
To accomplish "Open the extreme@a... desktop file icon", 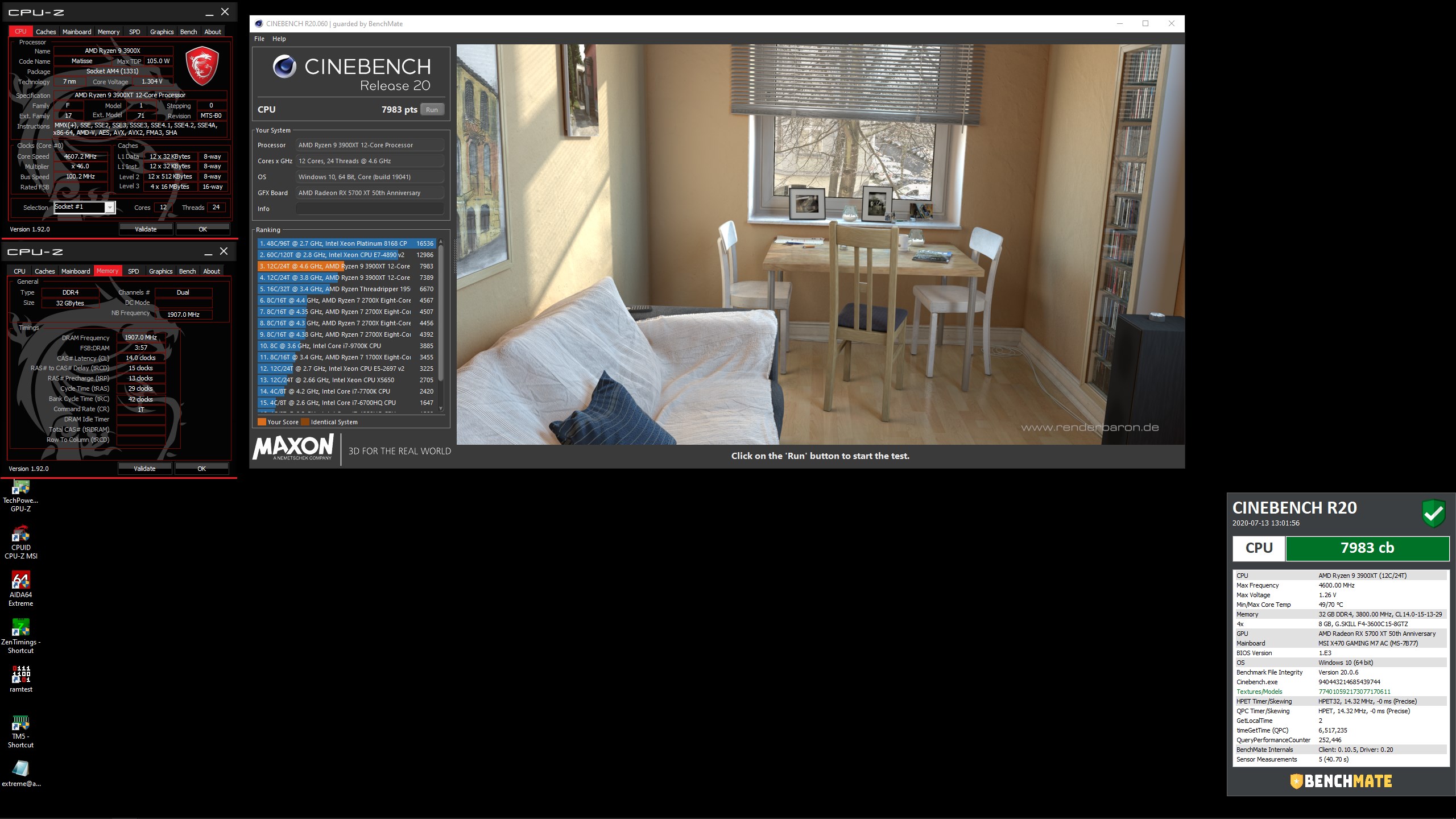I will (x=21, y=775).
